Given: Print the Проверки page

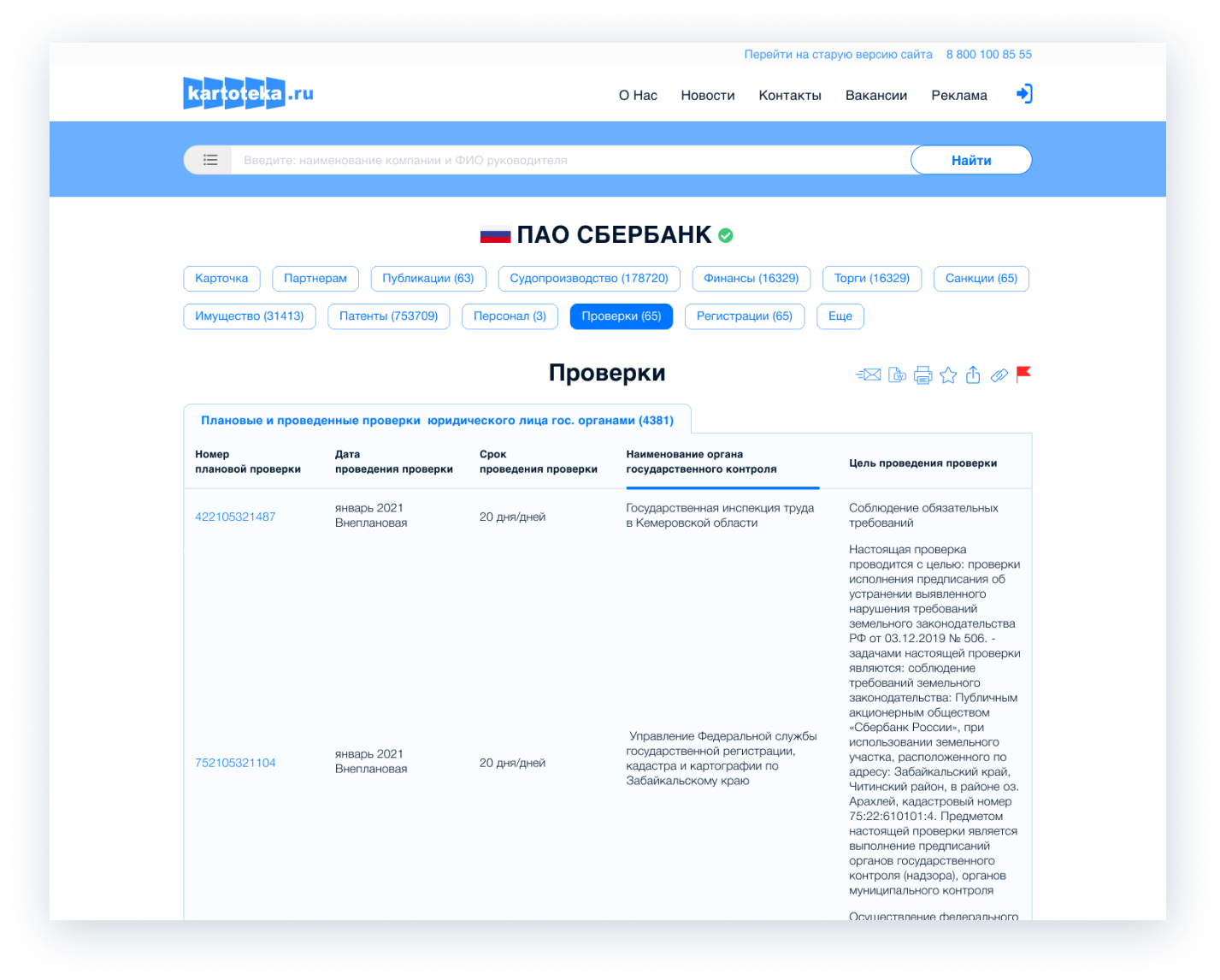Looking at the screenshot, I should (922, 375).
